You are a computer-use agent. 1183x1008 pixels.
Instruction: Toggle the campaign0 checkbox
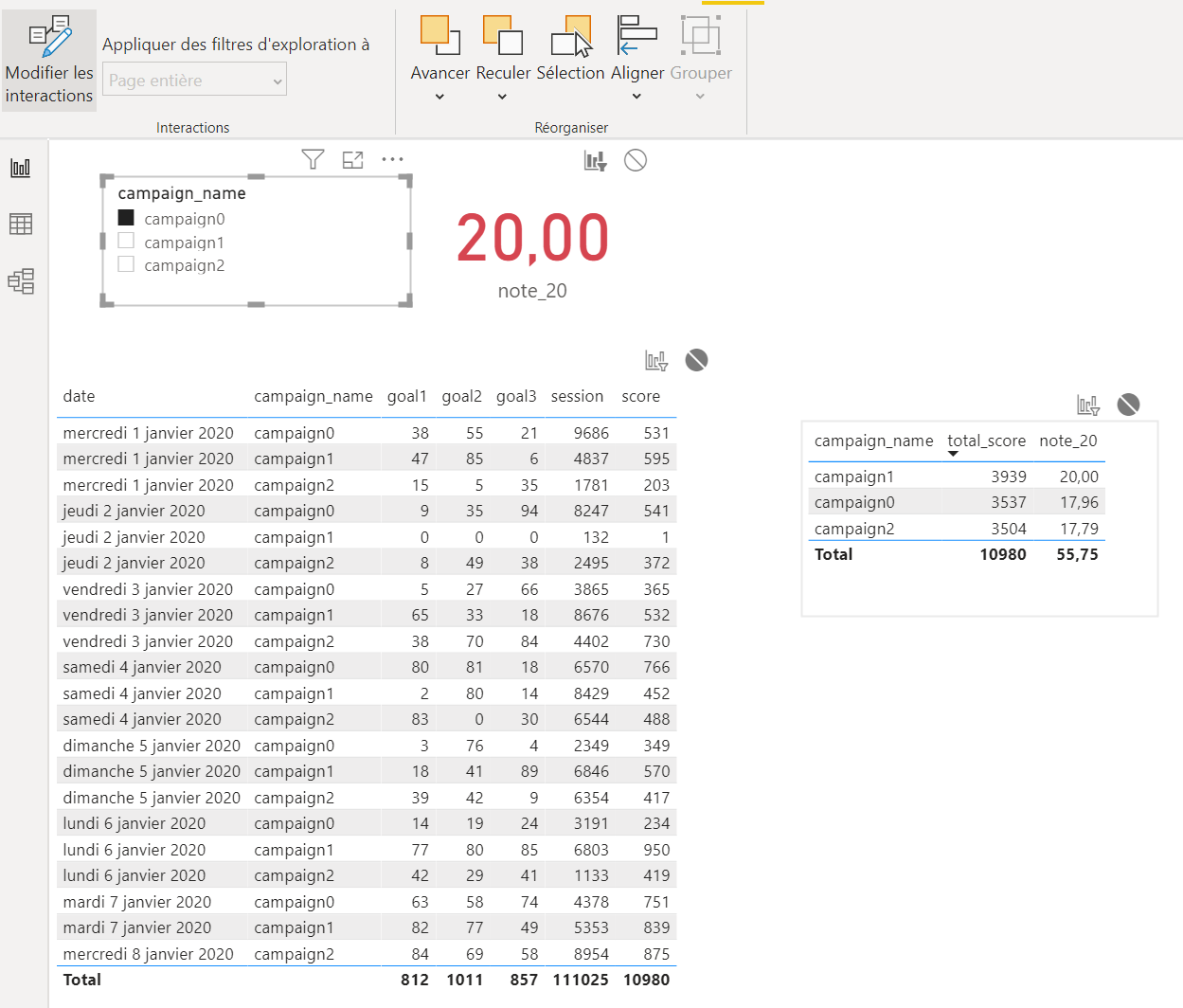[x=126, y=218]
